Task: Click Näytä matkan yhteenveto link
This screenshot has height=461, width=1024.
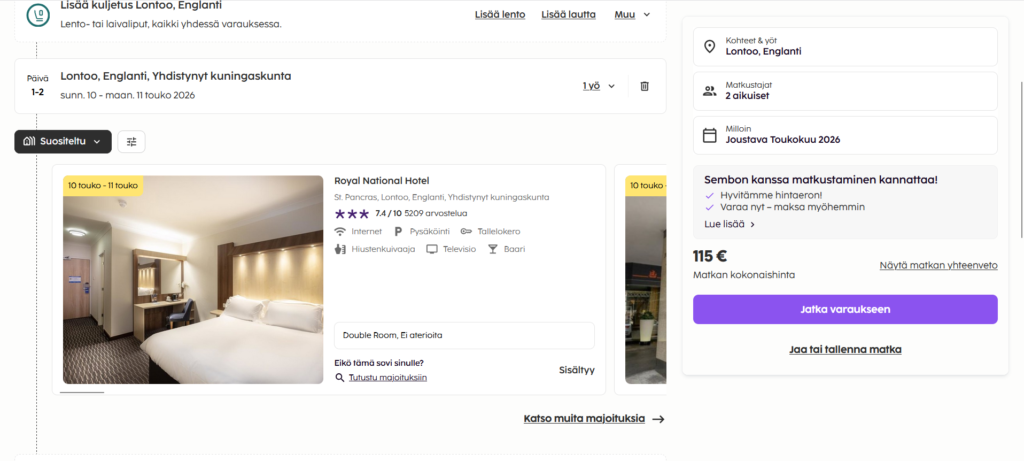Action: point(938,265)
